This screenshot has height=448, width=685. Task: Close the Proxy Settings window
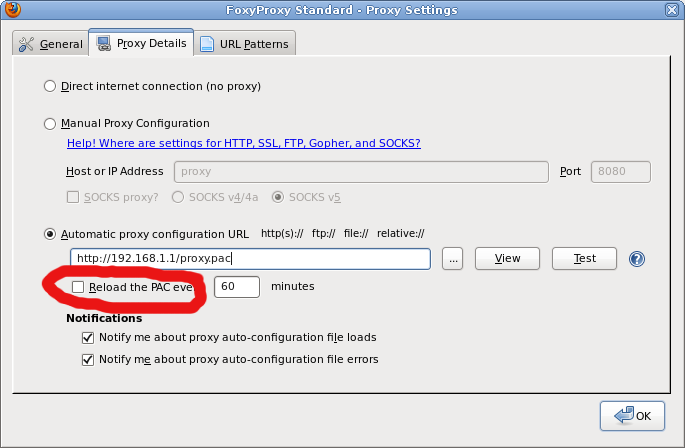click(671, 10)
